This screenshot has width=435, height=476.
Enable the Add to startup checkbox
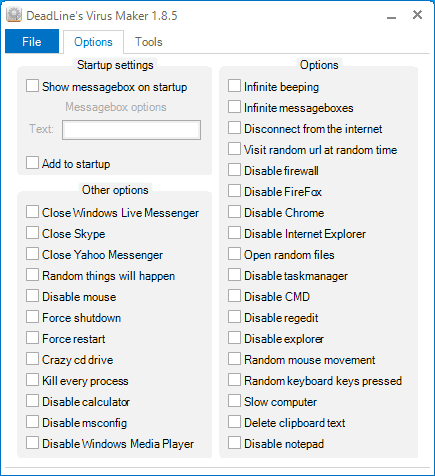(32, 163)
